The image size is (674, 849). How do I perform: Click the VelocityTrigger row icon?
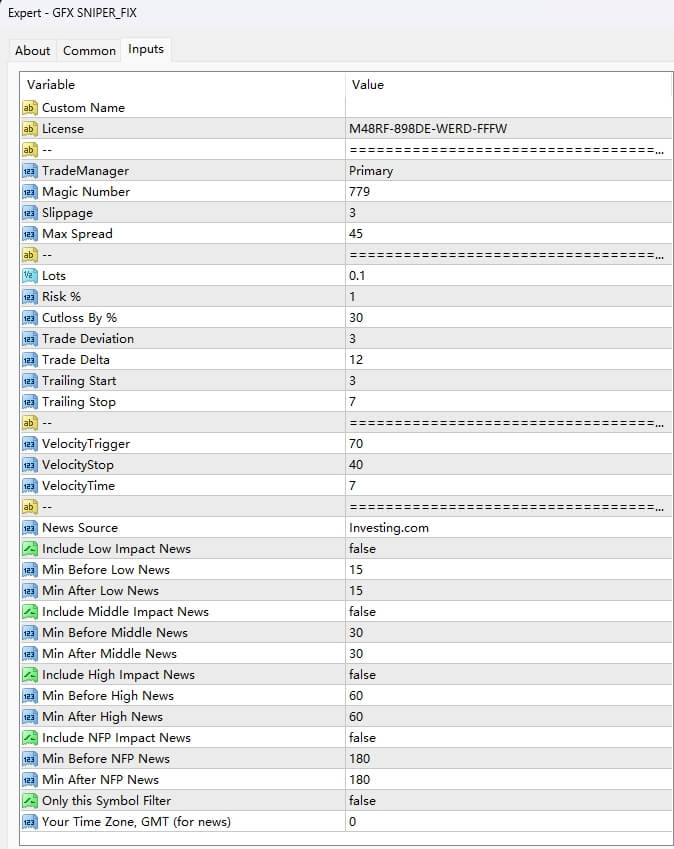click(29, 444)
